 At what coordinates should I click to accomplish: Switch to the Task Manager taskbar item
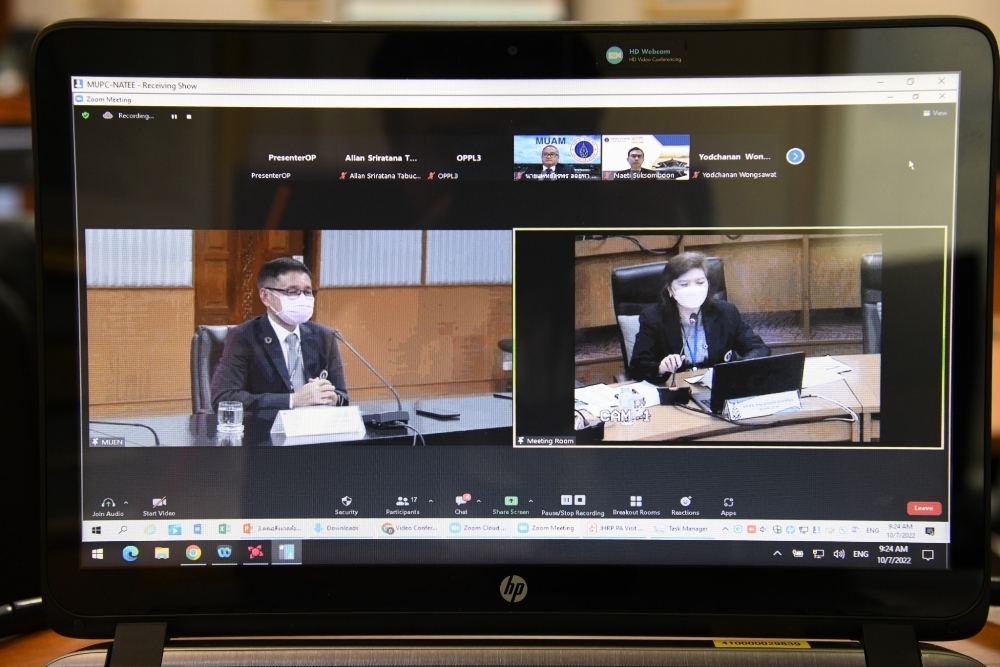click(682, 529)
